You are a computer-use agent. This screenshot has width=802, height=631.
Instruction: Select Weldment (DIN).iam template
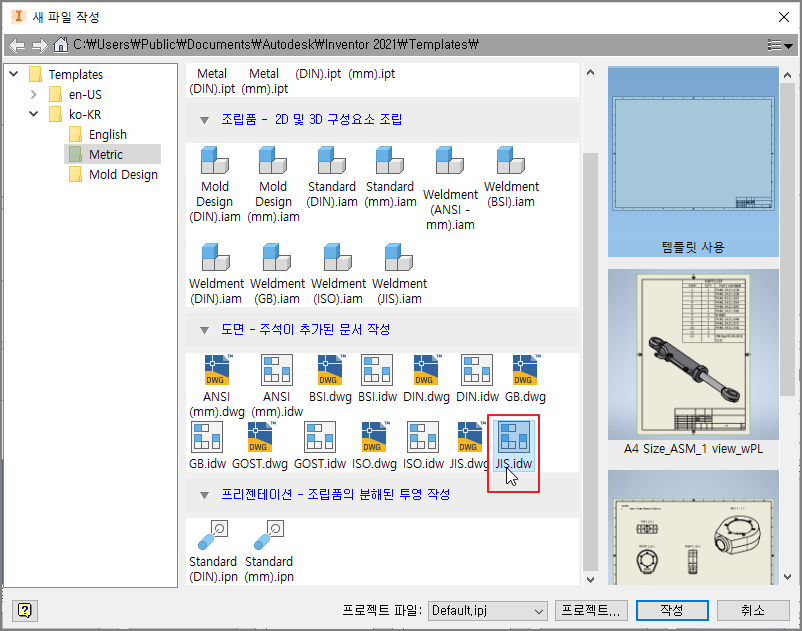tap(216, 274)
